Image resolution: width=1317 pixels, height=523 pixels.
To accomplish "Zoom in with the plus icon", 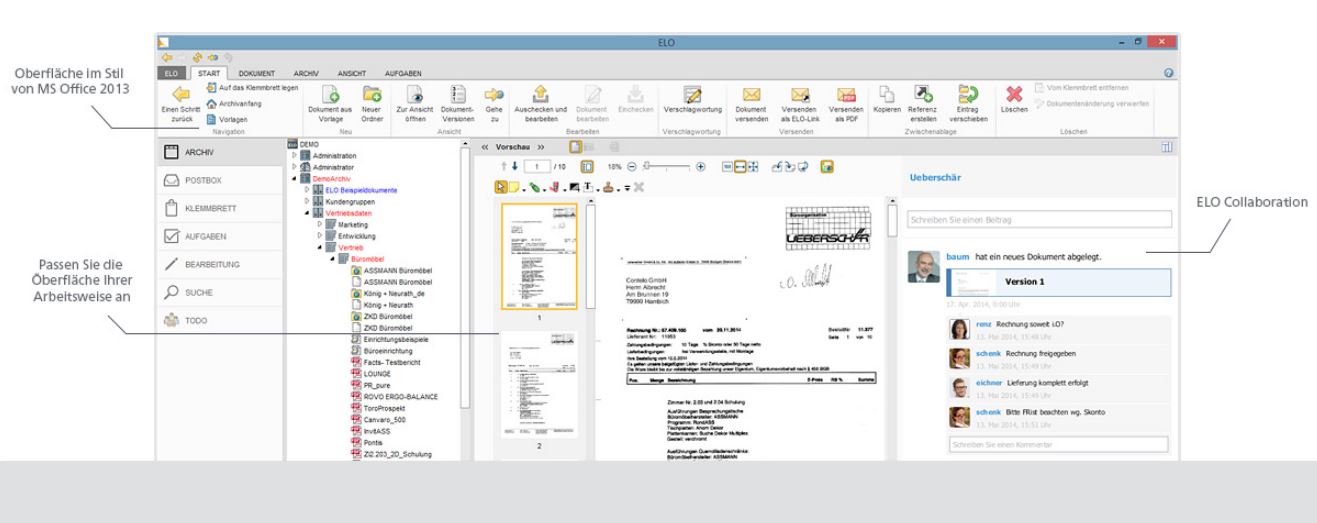I will pyautogui.click(x=701, y=167).
